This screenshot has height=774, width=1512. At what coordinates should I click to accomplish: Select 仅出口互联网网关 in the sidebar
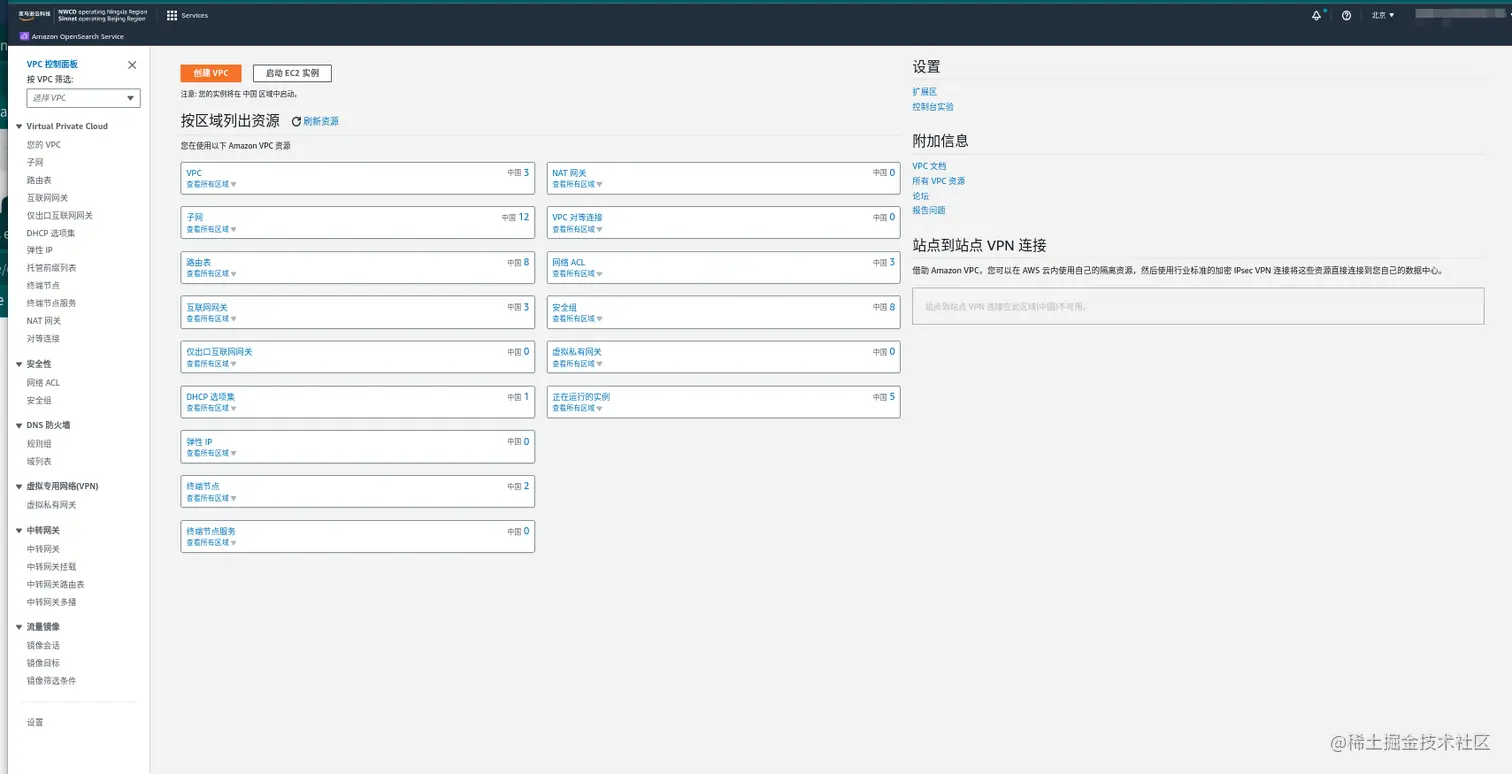[x=60, y=215]
